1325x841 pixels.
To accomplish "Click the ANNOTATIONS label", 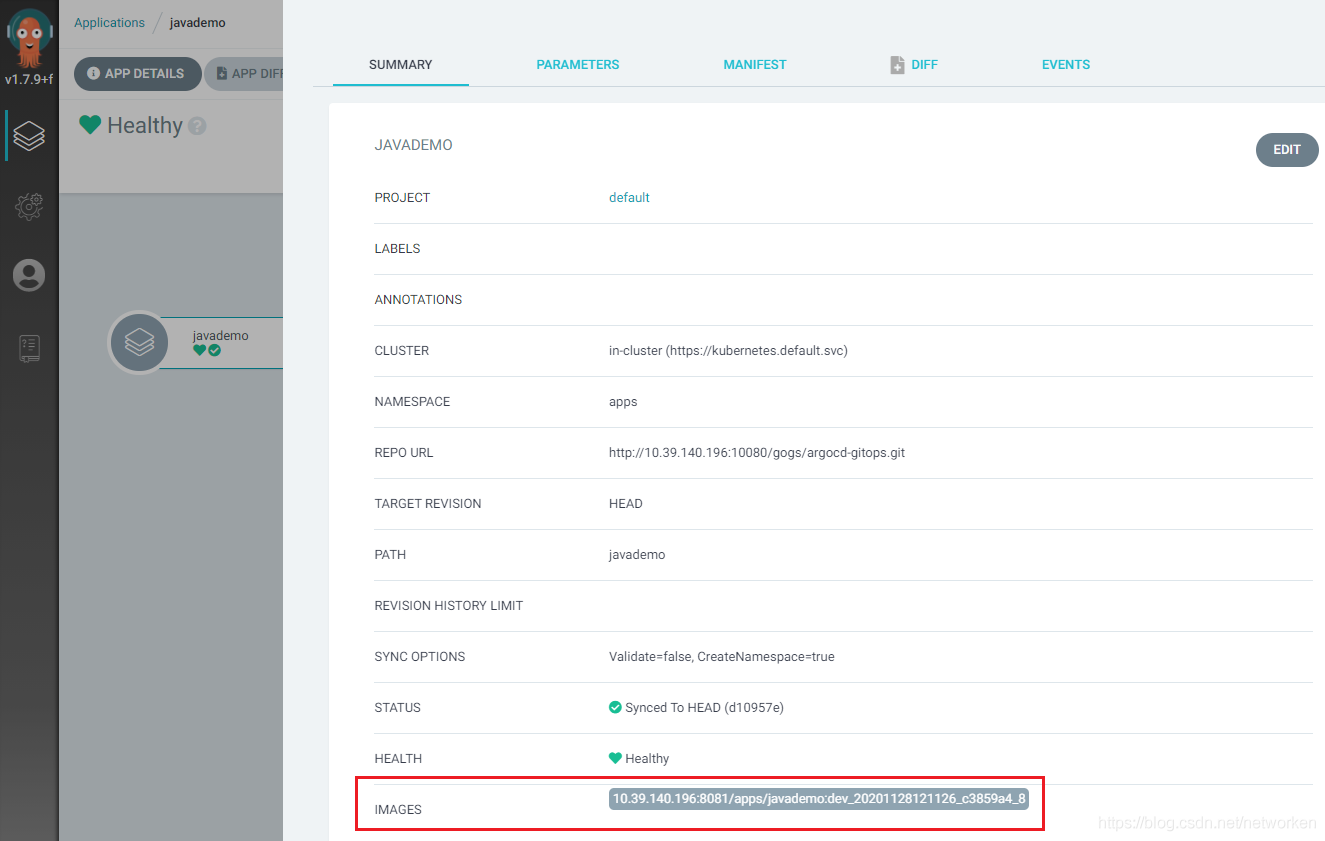I will click(418, 299).
